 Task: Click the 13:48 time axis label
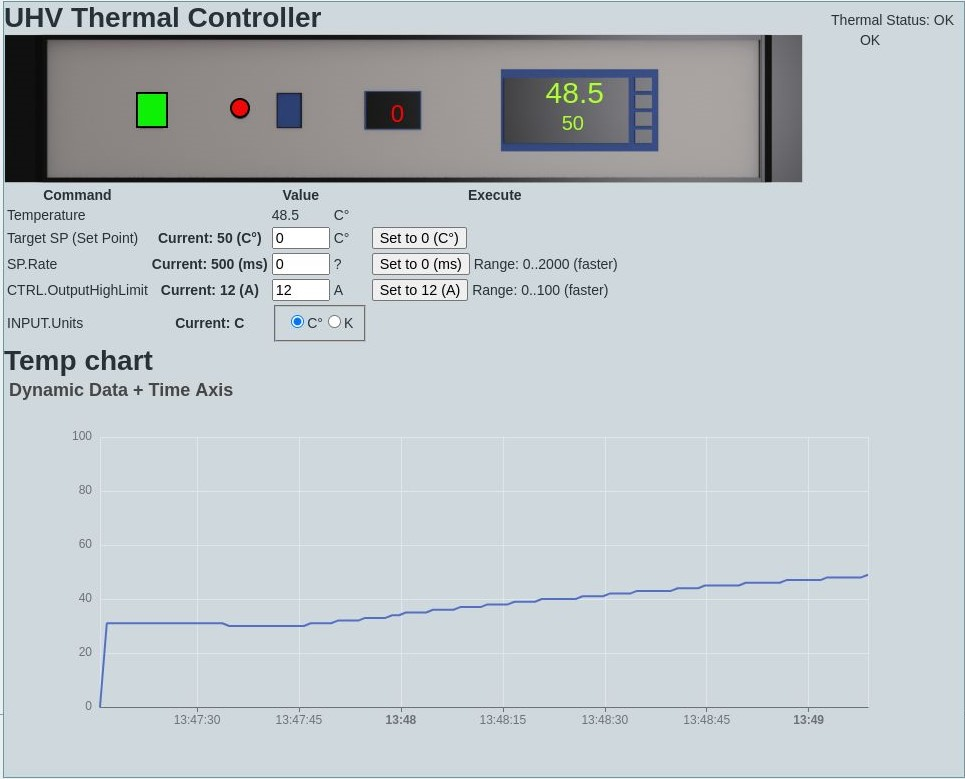(x=401, y=720)
